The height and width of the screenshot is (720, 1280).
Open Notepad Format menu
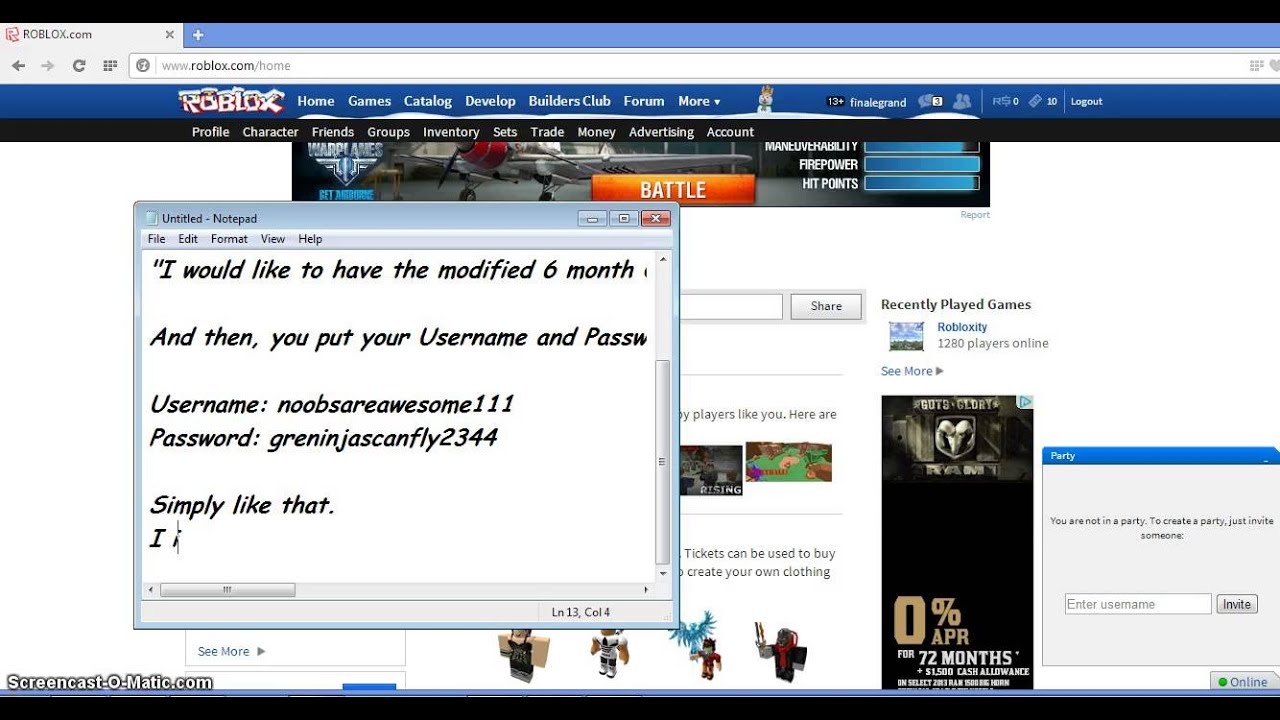pyautogui.click(x=229, y=239)
